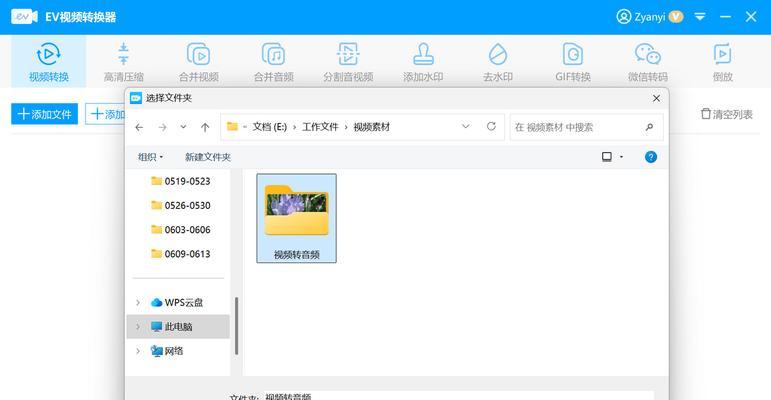Go up one folder level
771x400 pixels.
point(205,127)
